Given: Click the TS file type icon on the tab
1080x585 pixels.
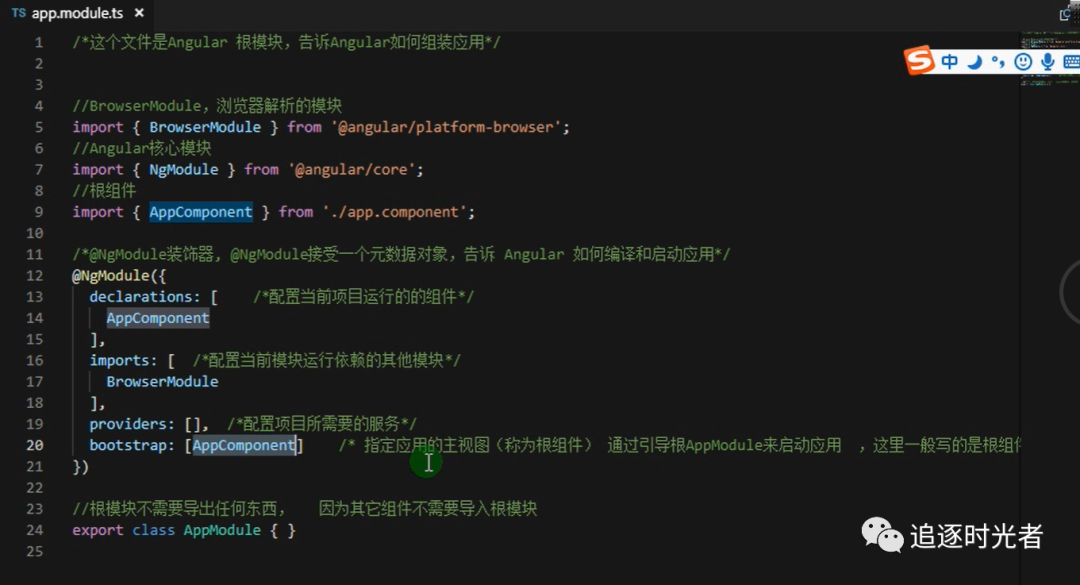Looking at the screenshot, I should click(19, 13).
